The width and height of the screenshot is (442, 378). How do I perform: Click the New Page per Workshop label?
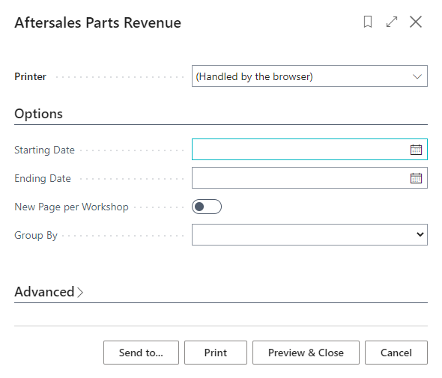(71, 207)
